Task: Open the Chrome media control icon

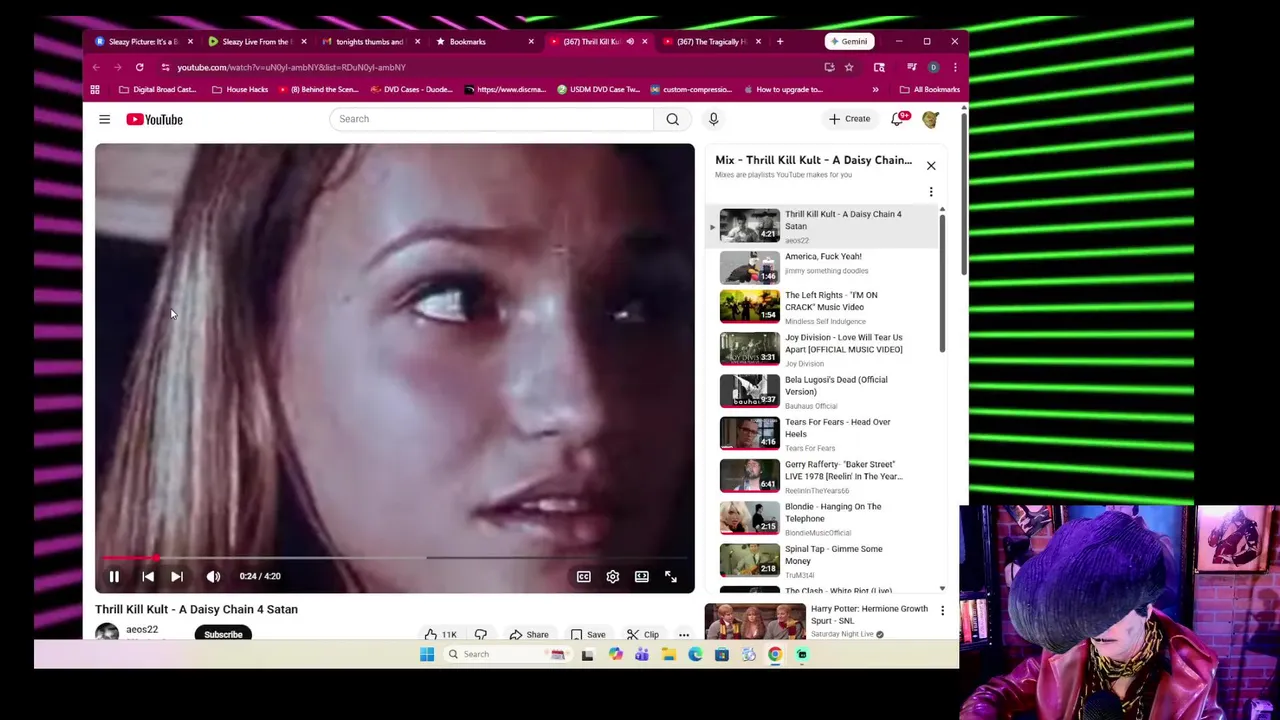Action: click(911, 67)
